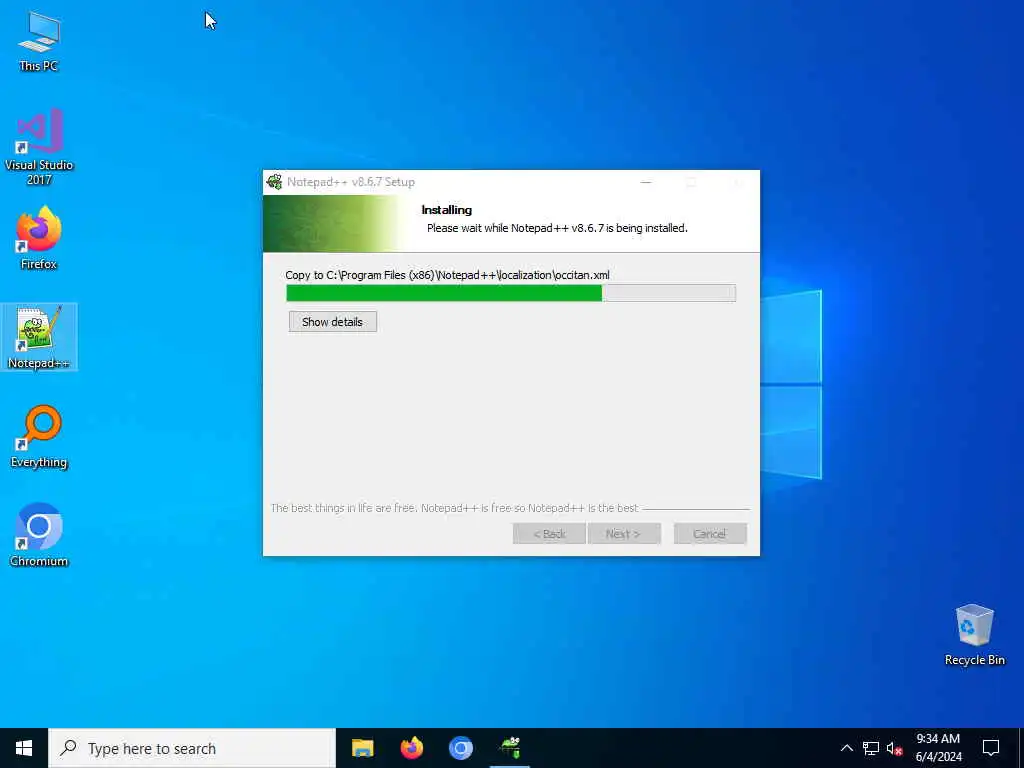Select the Firefox desktop shortcut
The image size is (1024, 768).
[x=39, y=238]
